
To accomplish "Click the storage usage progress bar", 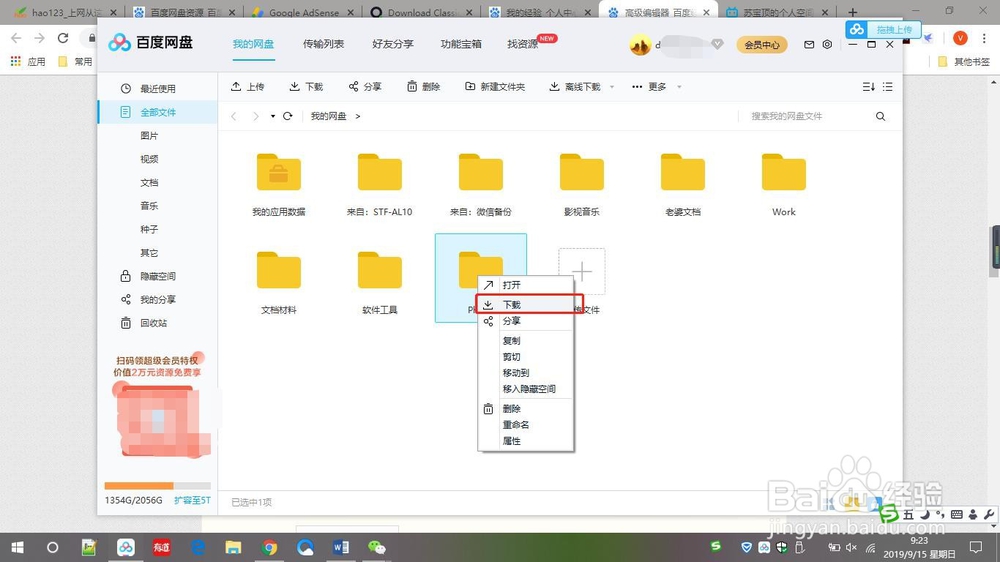I will (x=158, y=485).
